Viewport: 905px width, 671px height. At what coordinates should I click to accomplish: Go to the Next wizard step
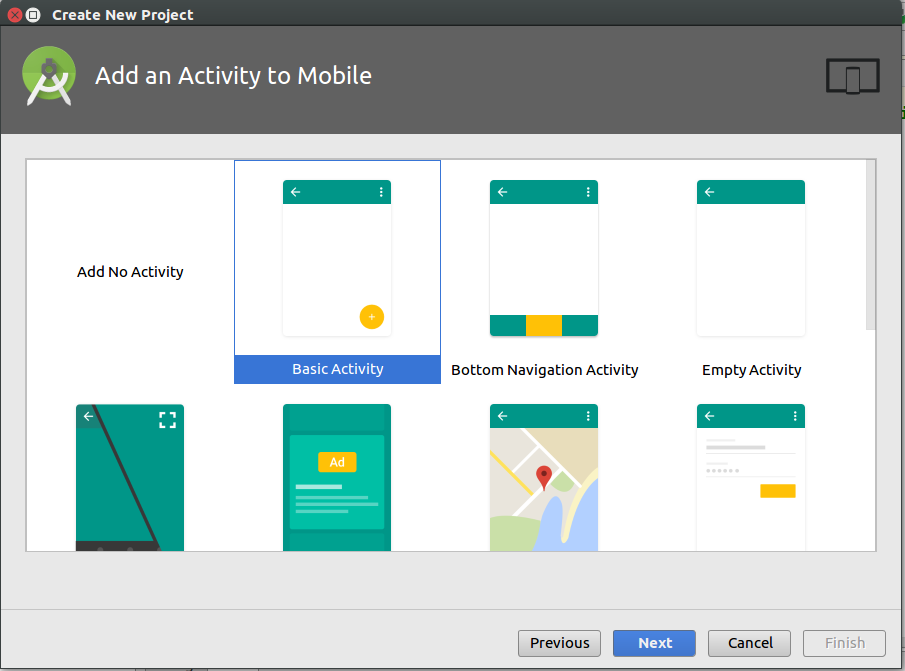(655, 643)
